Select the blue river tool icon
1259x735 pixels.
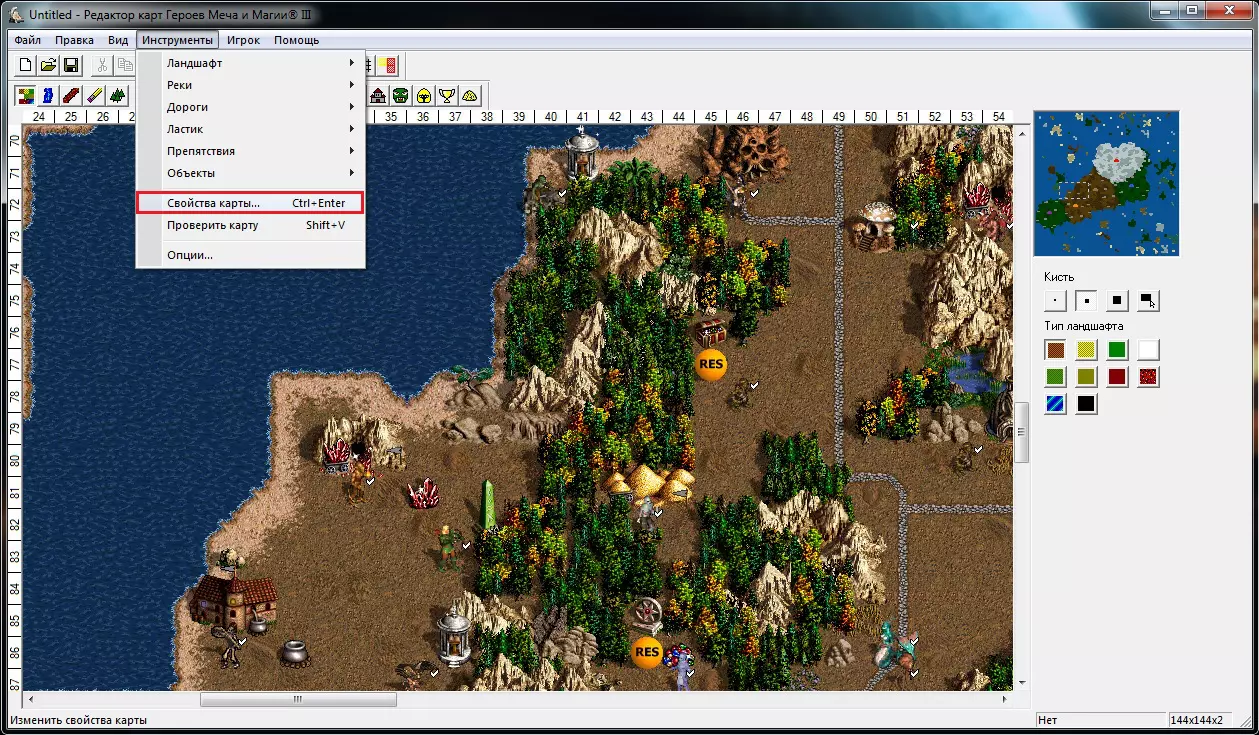48,96
